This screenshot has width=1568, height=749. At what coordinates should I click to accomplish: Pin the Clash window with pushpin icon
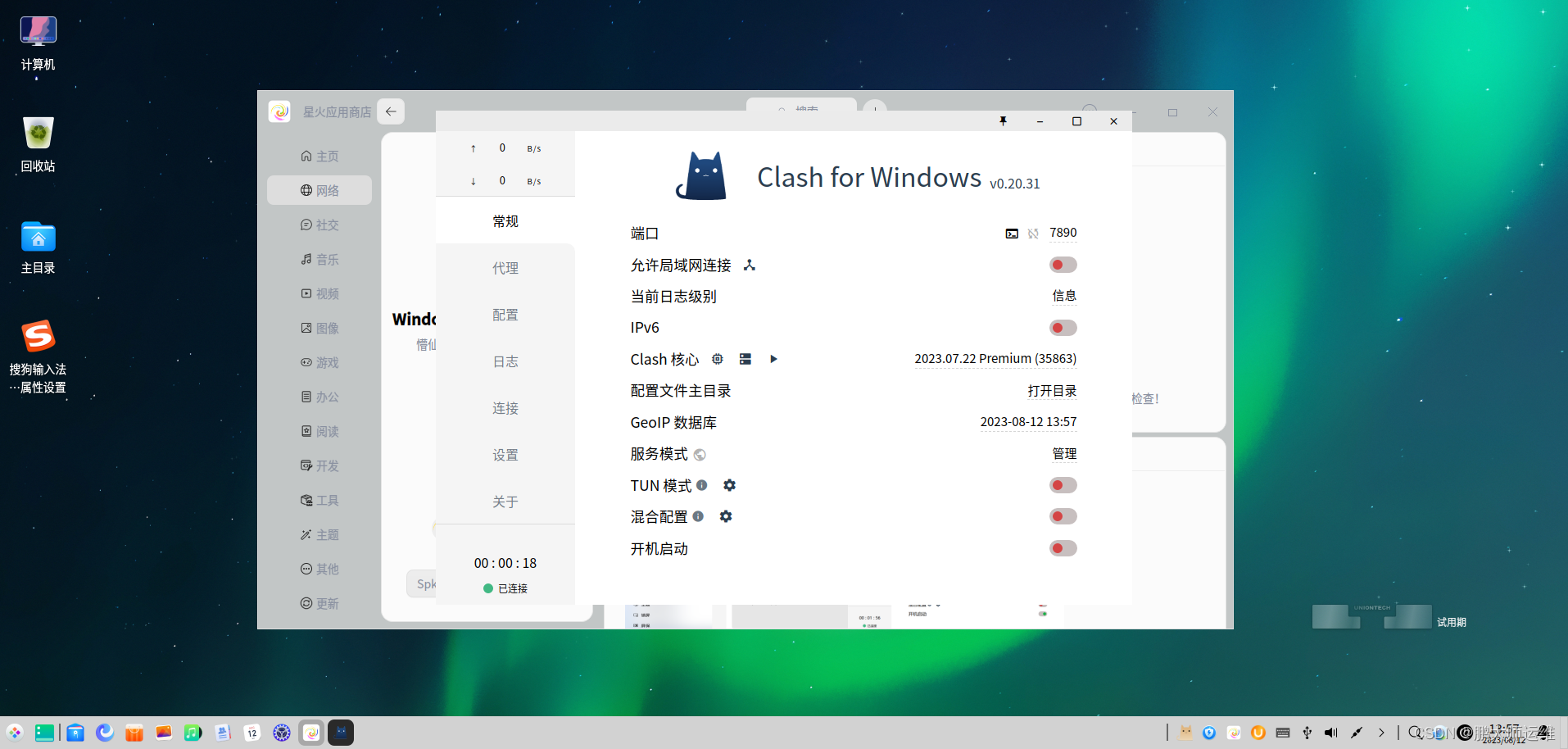(x=1003, y=121)
